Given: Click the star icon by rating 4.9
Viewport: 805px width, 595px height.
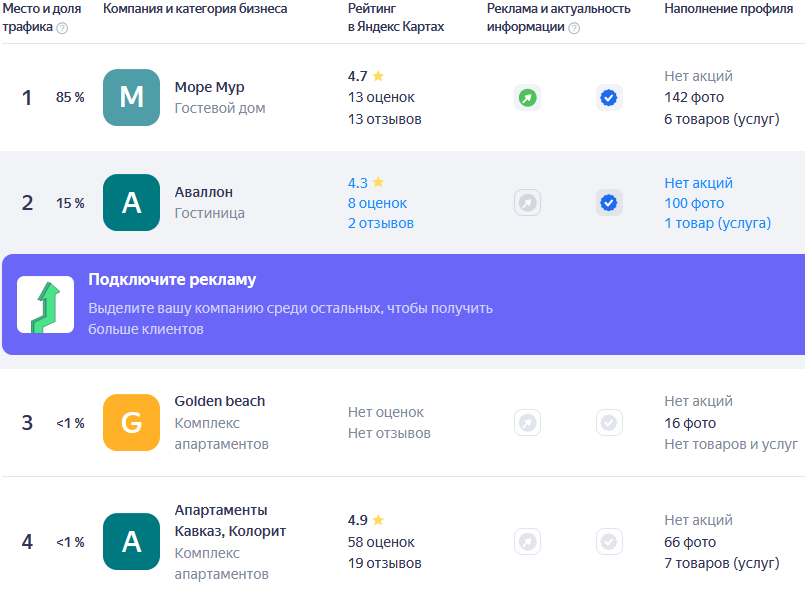Looking at the screenshot, I should (x=378, y=520).
